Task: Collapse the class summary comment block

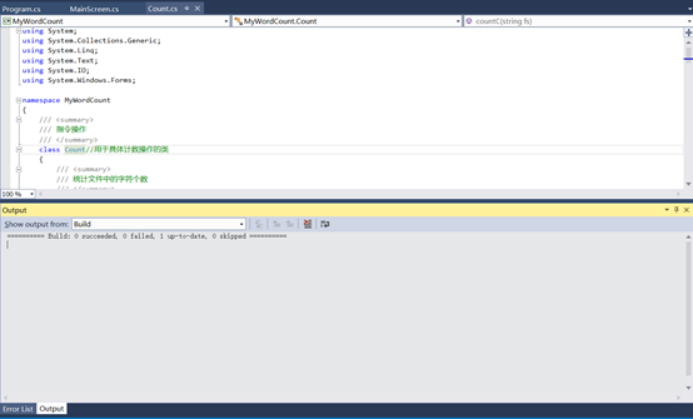Action: tap(19, 120)
